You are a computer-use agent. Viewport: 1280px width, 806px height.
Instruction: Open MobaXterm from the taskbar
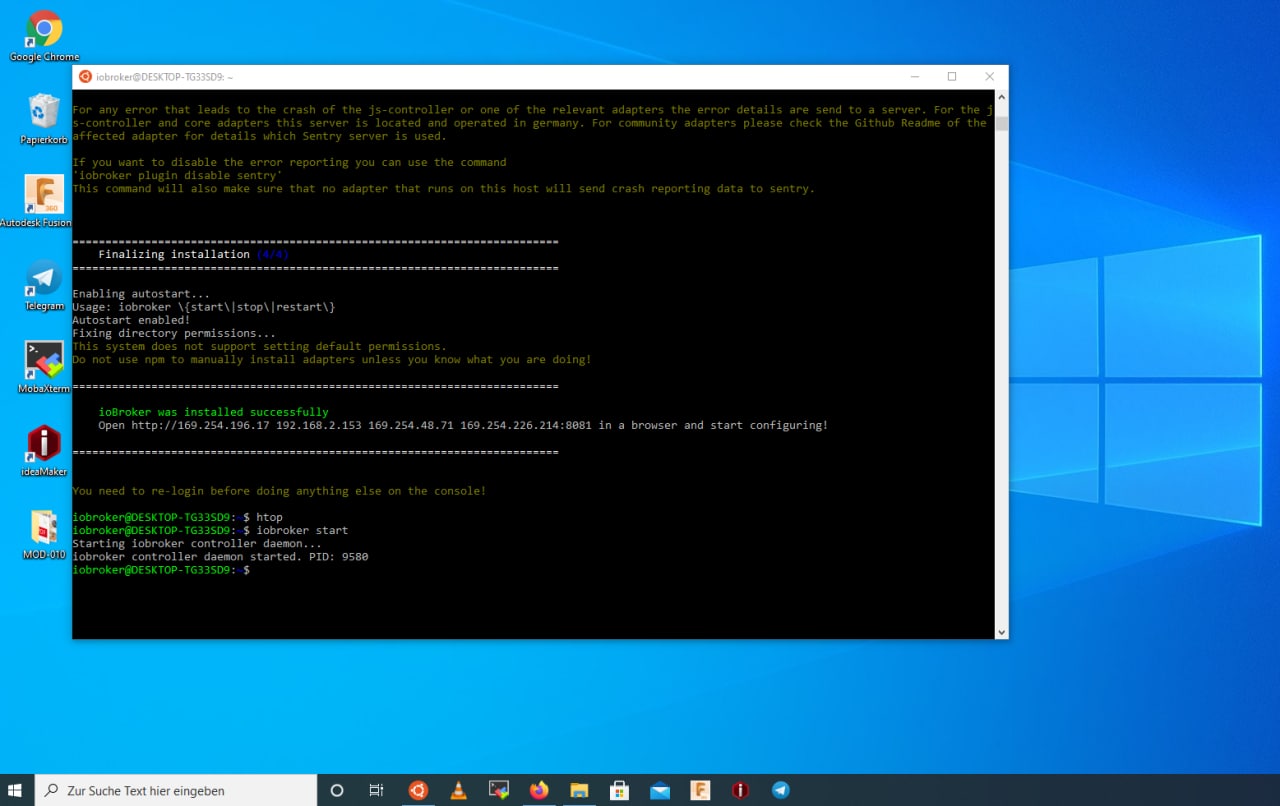pyautogui.click(x=499, y=790)
